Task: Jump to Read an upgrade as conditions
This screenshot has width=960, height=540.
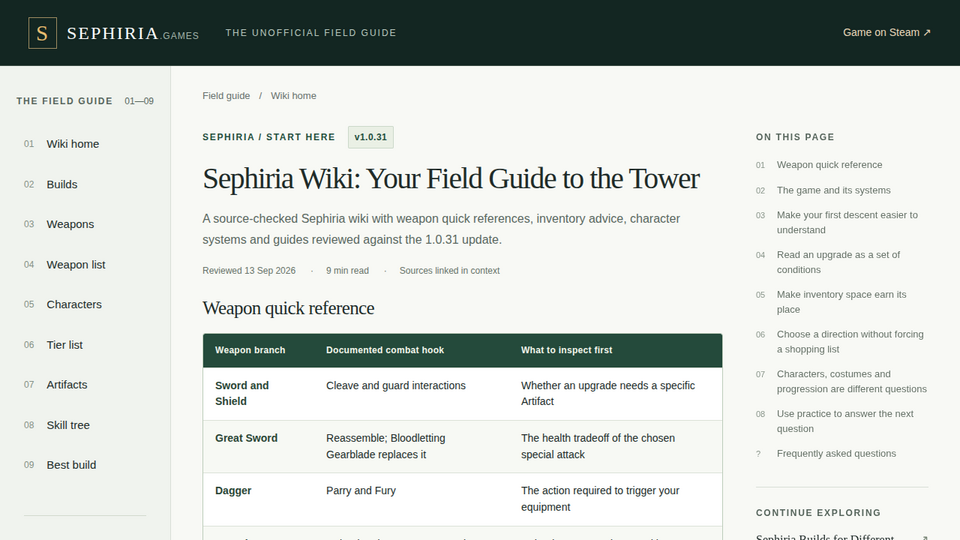Action: tap(838, 262)
